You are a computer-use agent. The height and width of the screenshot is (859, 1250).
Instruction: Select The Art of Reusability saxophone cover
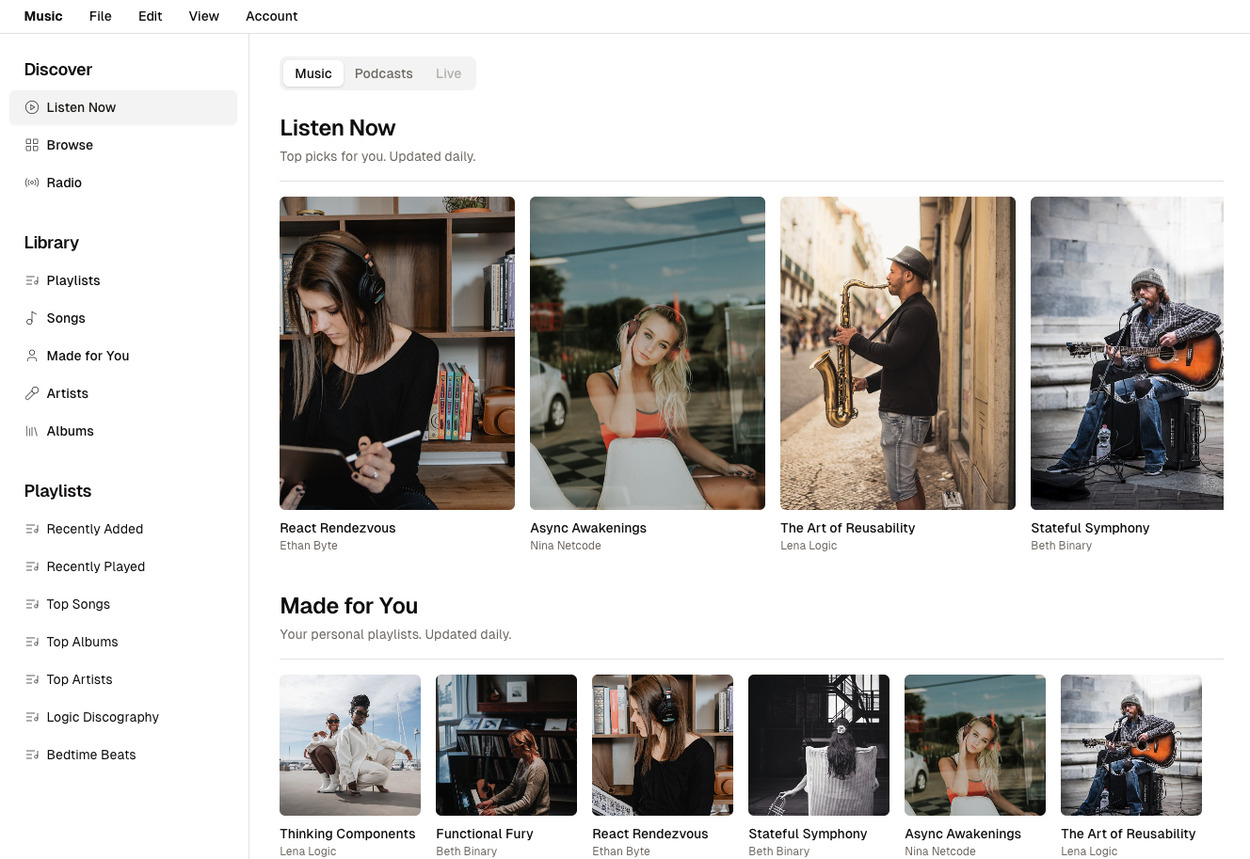(x=897, y=353)
